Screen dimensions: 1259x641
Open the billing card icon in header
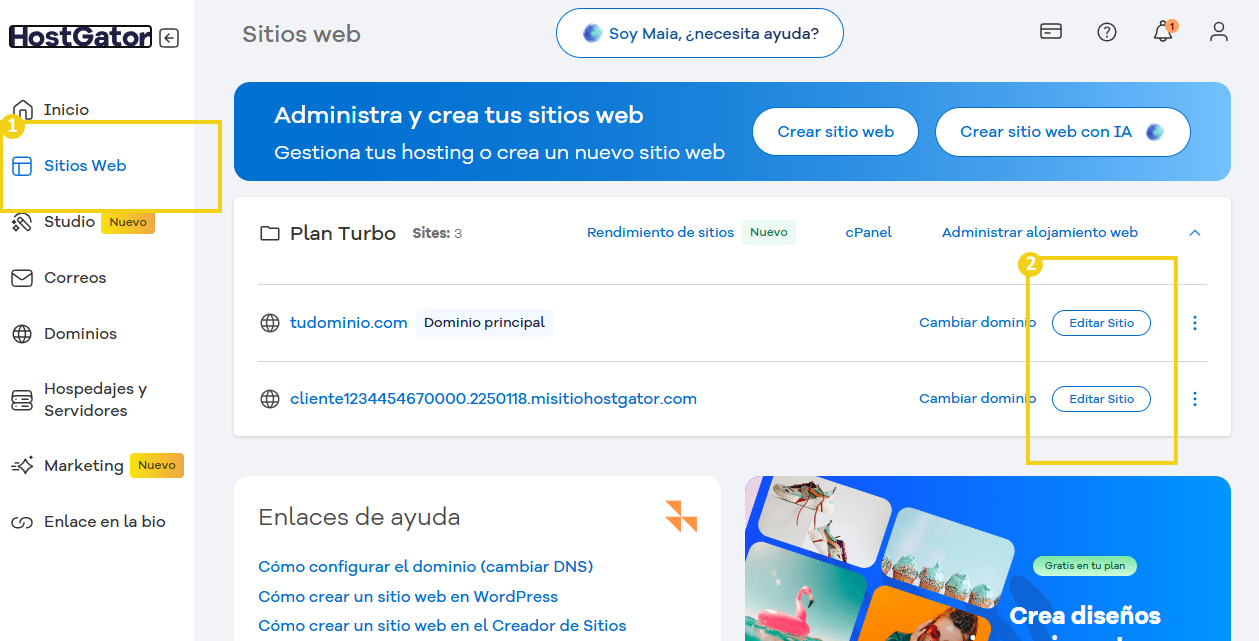(1051, 31)
